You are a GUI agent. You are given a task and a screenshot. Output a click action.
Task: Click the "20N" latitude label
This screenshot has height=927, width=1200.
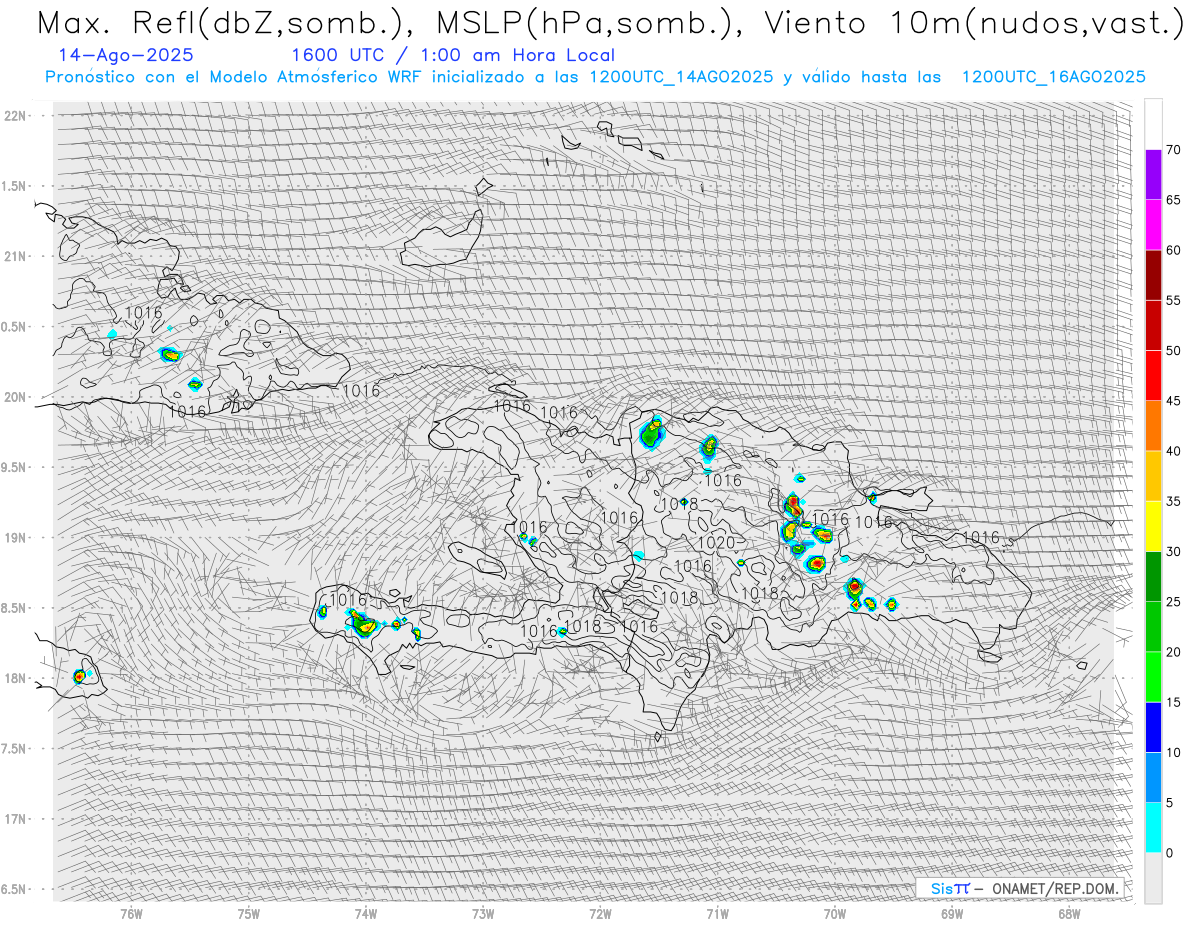[16, 397]
